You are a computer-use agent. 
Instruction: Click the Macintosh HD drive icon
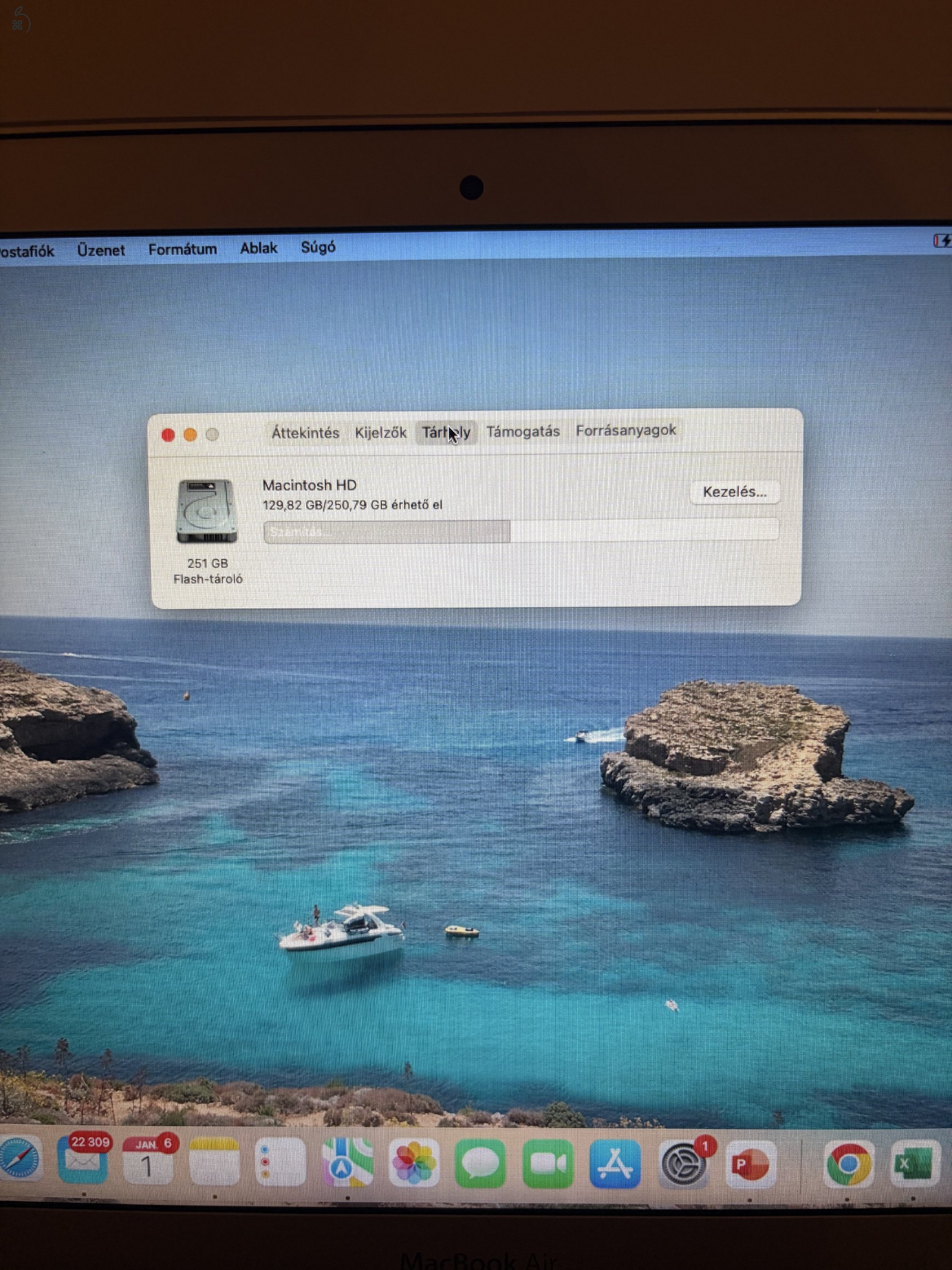pyautogui.click(x=206, y=511)
